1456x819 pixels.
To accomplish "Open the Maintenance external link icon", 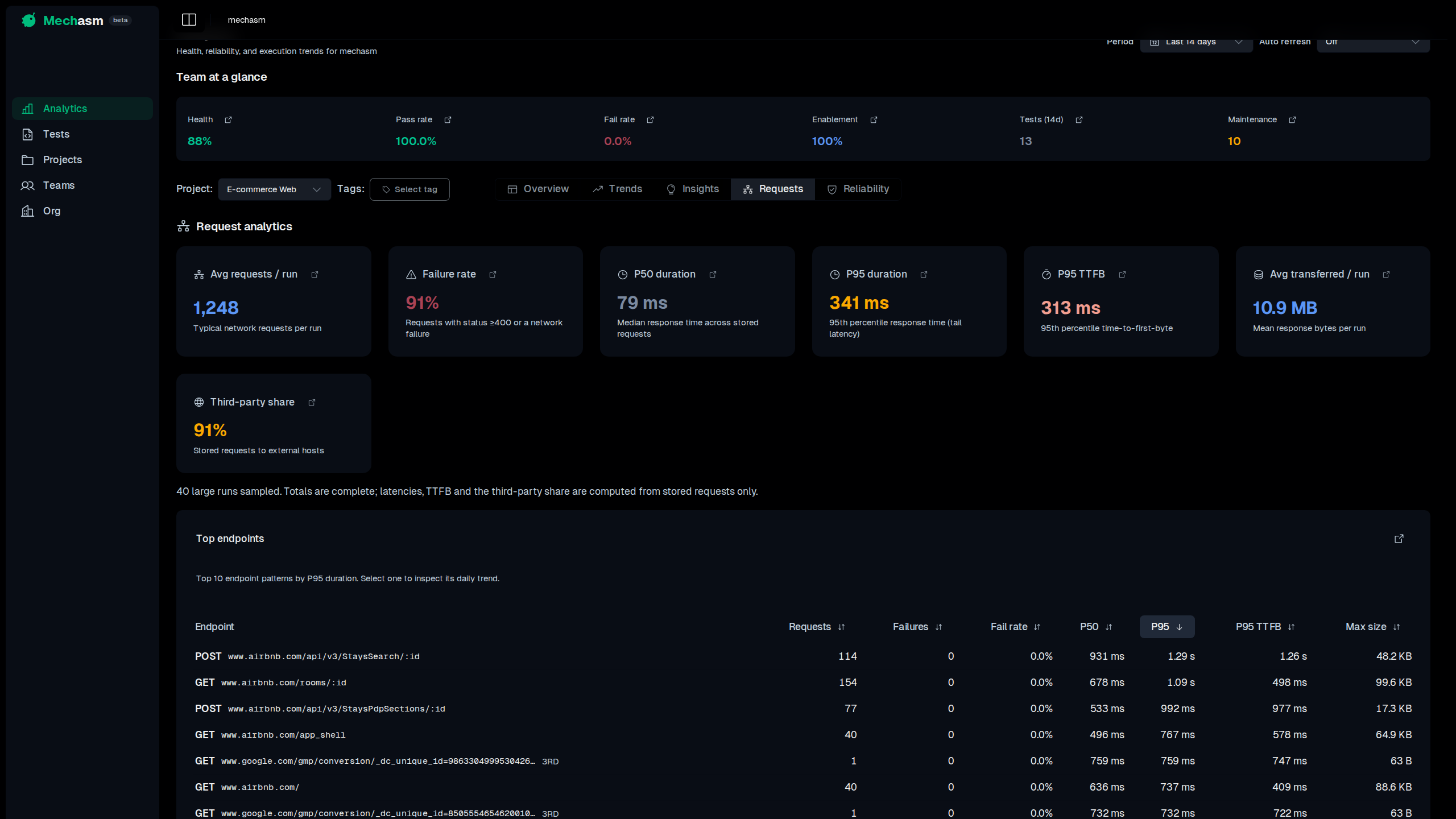I will 1292,120.
